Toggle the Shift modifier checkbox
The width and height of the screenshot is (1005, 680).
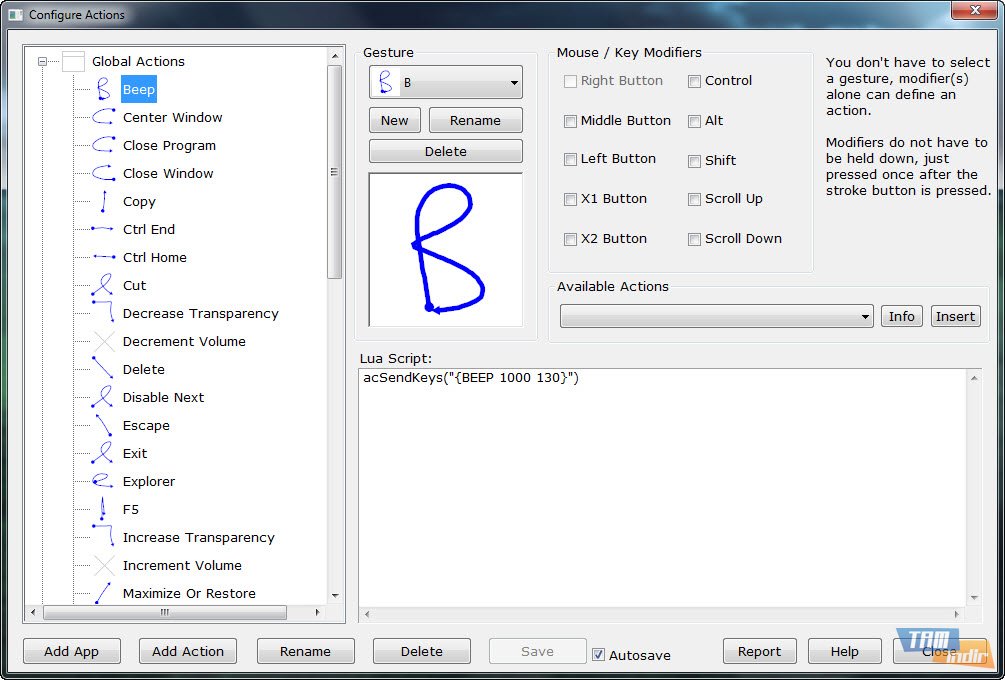point(694,161)
